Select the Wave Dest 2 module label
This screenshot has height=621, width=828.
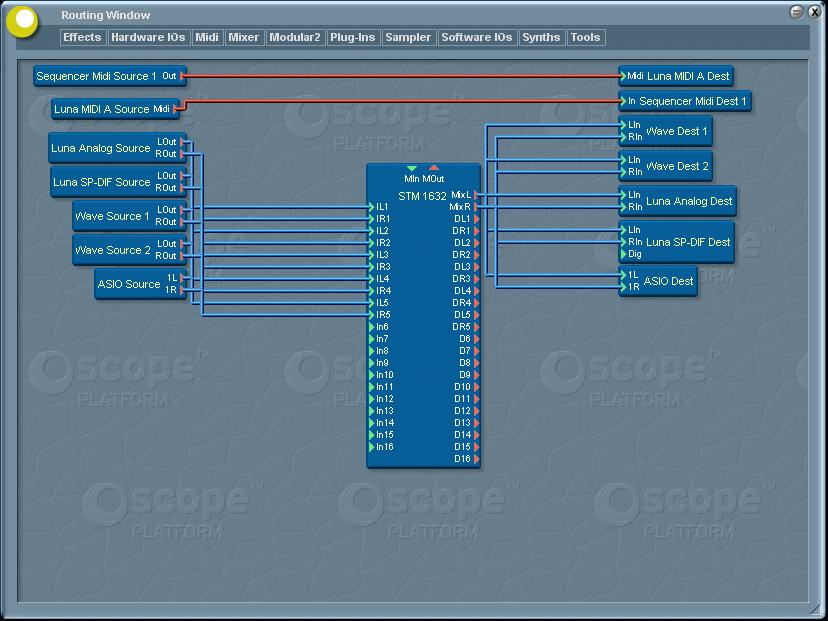[677, 166]
